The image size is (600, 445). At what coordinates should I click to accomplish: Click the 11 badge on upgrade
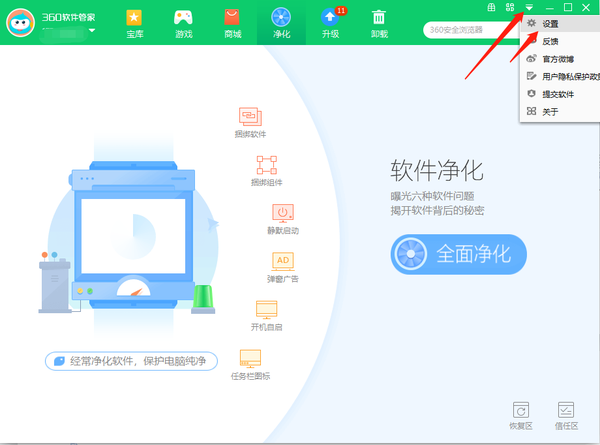[x=341, y=10]
